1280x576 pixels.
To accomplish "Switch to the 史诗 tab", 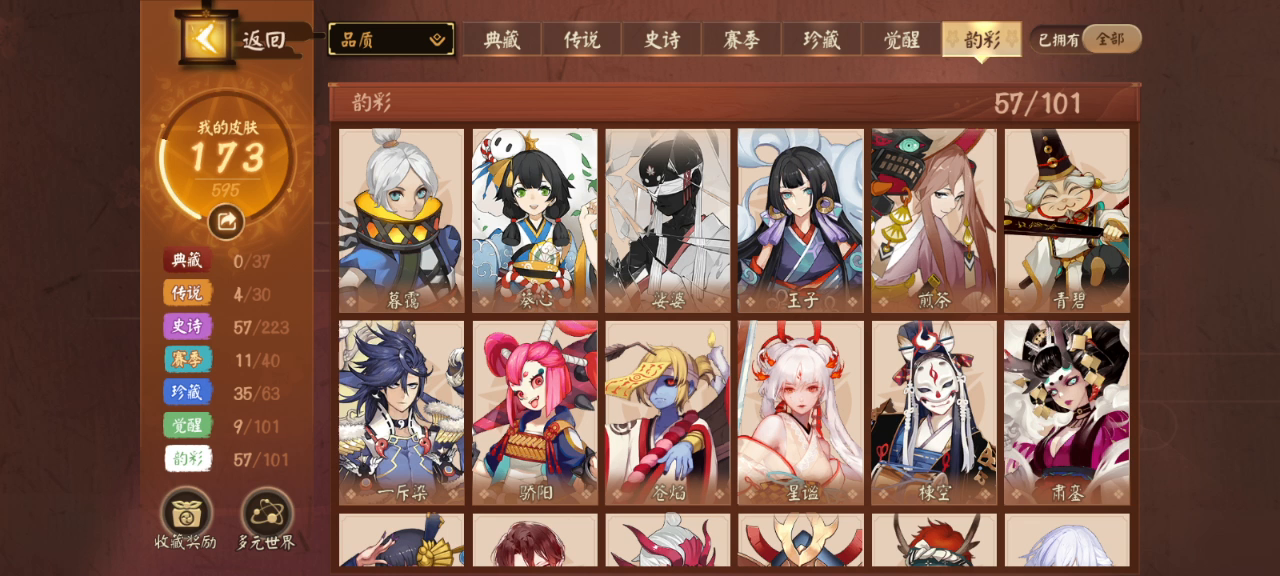I will [661, 40].
